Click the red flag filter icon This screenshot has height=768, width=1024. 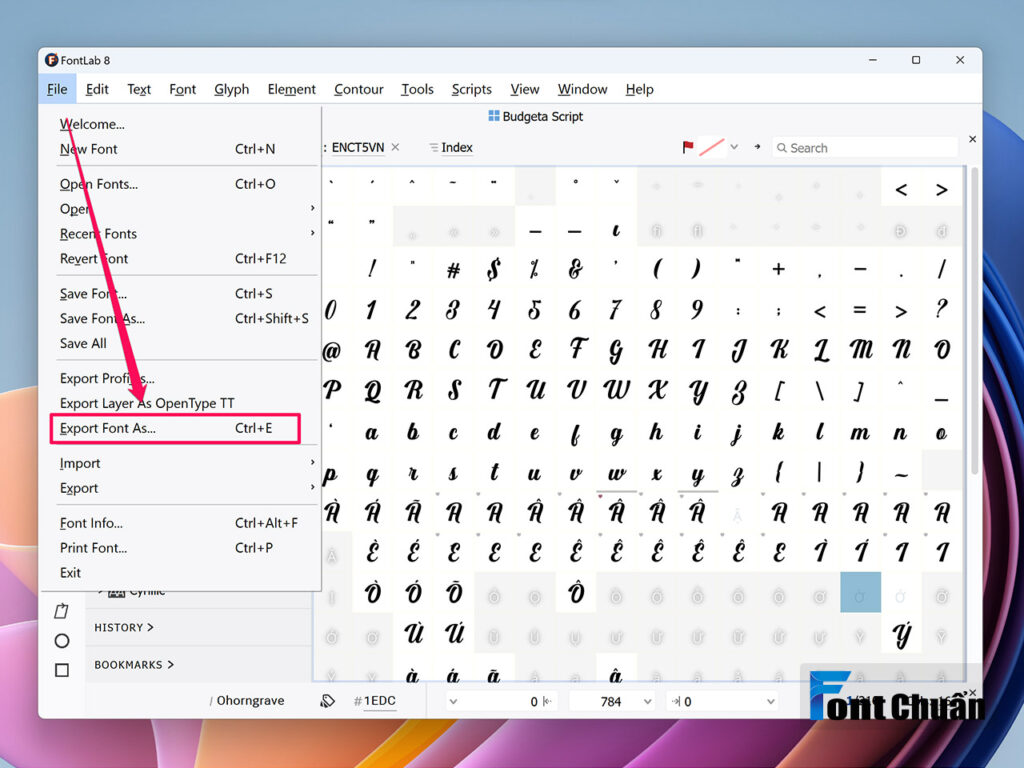click(x=688, y=148)
